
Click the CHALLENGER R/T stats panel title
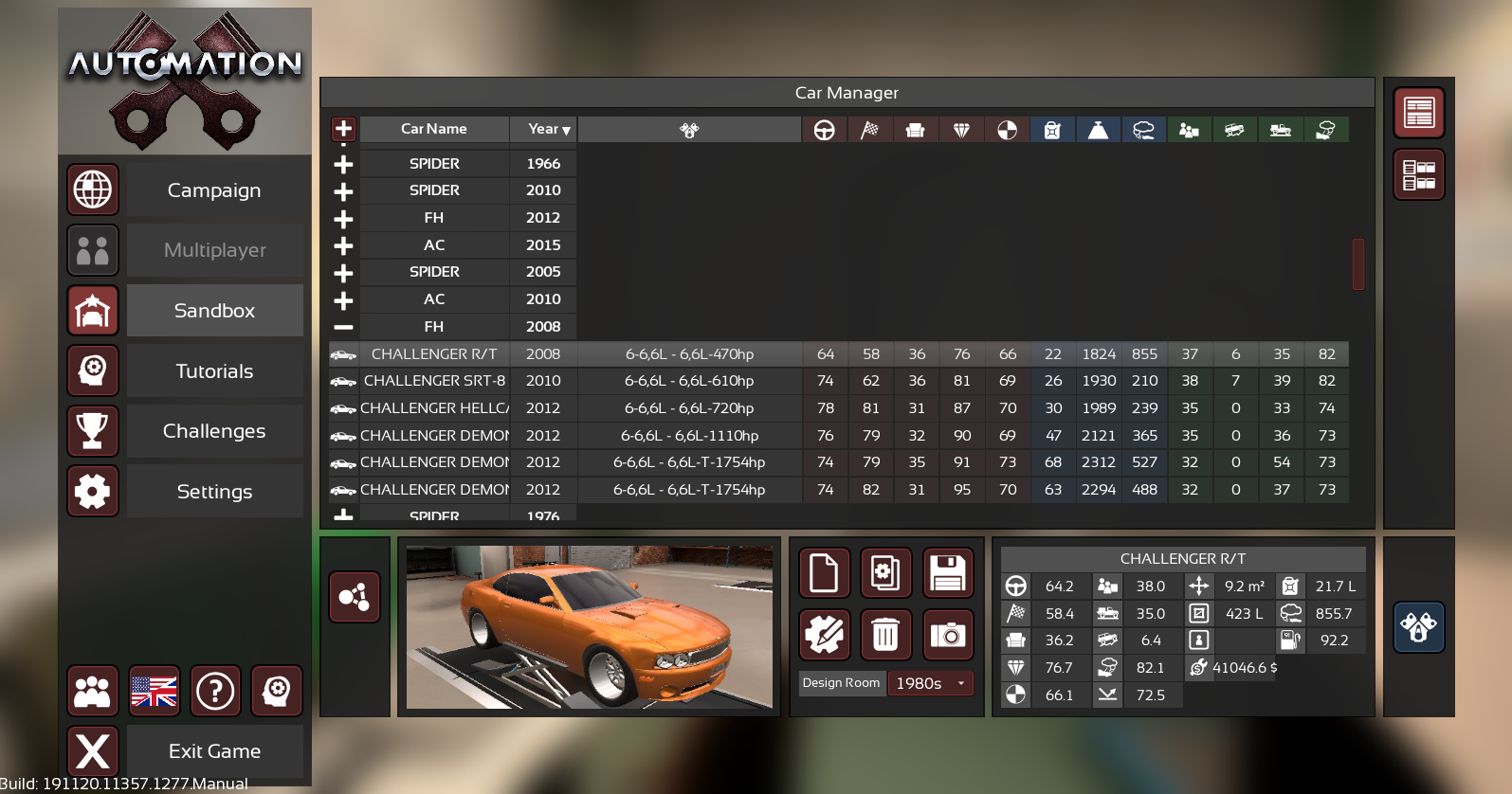pos(1183,559)
